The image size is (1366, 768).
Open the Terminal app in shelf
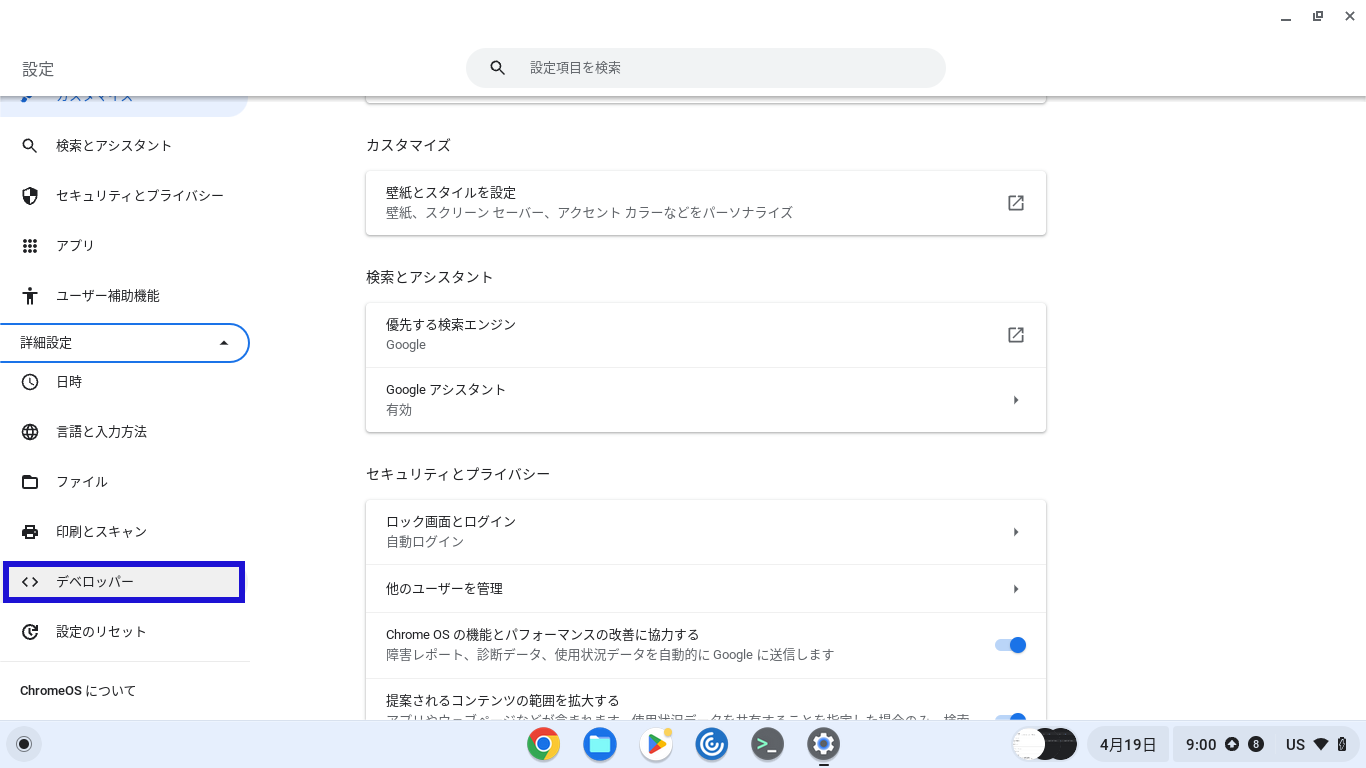tap(767, 744)
